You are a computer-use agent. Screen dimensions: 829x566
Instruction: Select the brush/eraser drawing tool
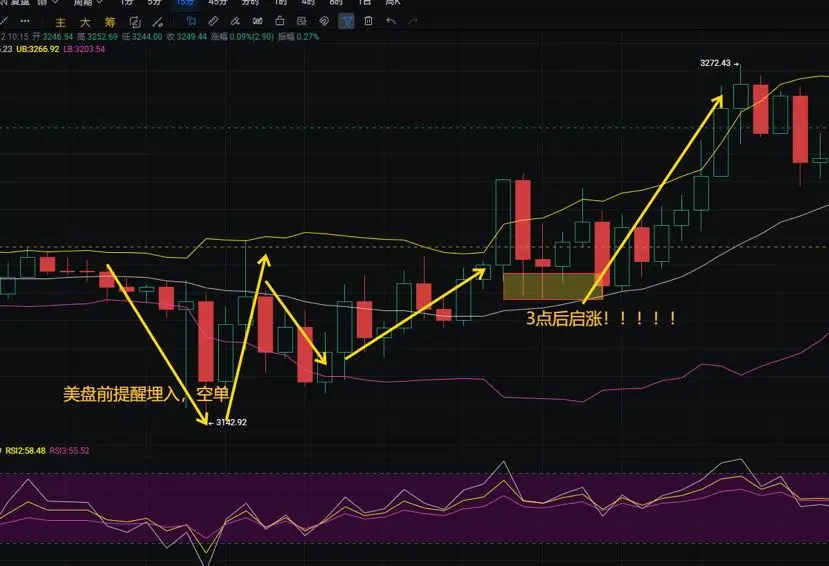235,21
